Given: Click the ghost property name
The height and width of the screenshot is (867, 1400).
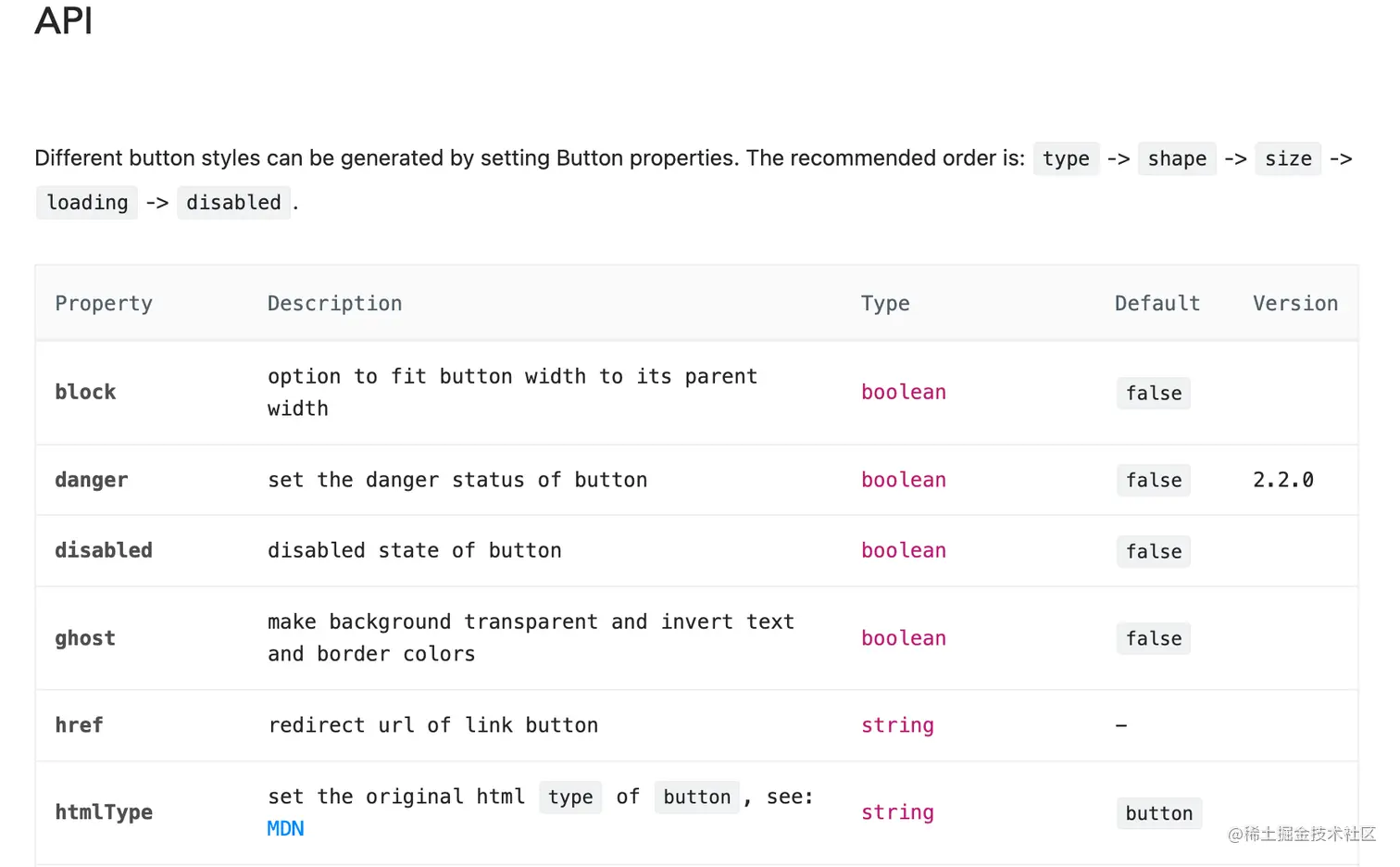Looking at the screenshot, I should coord(85,638).
